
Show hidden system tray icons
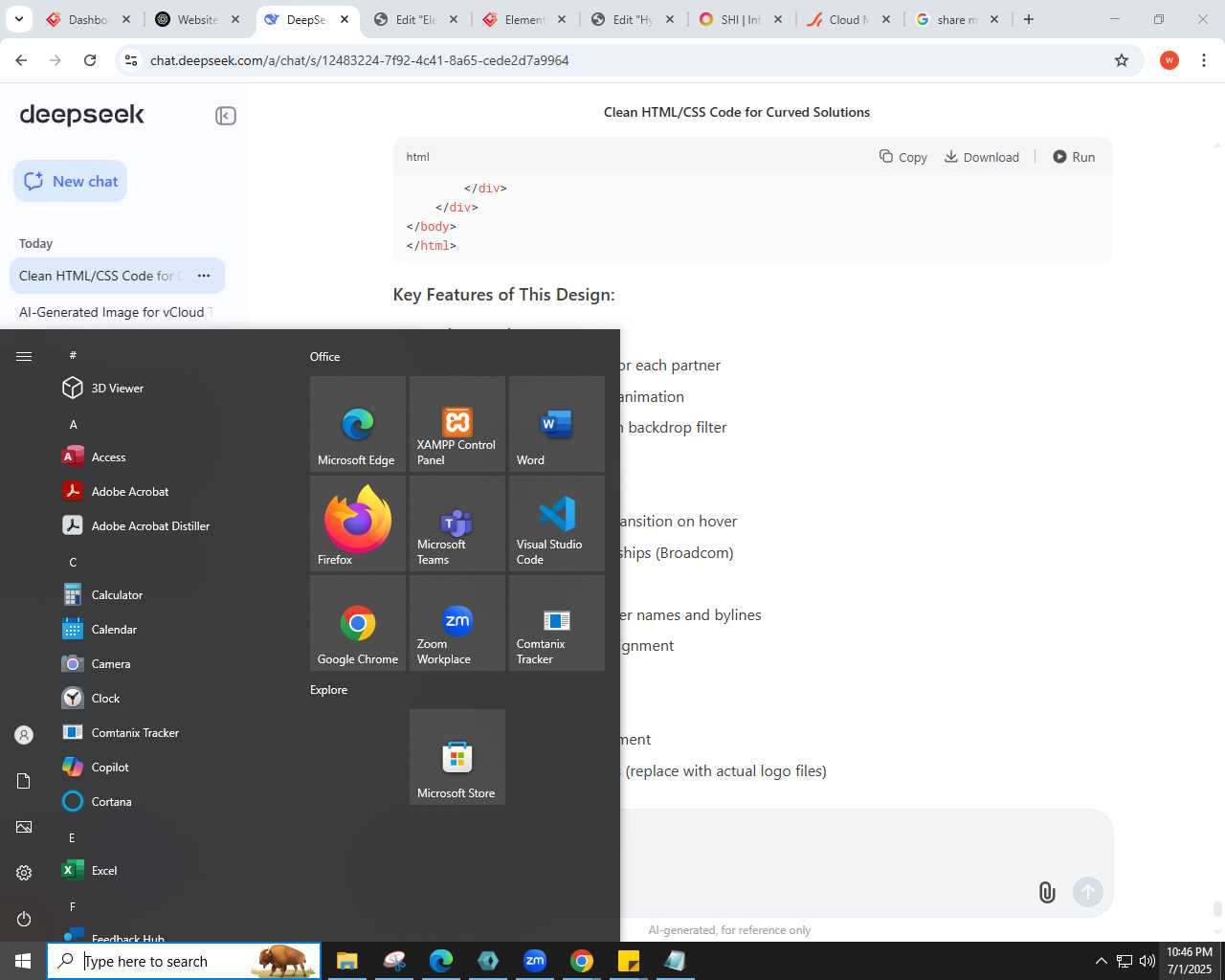point(1101,961)
